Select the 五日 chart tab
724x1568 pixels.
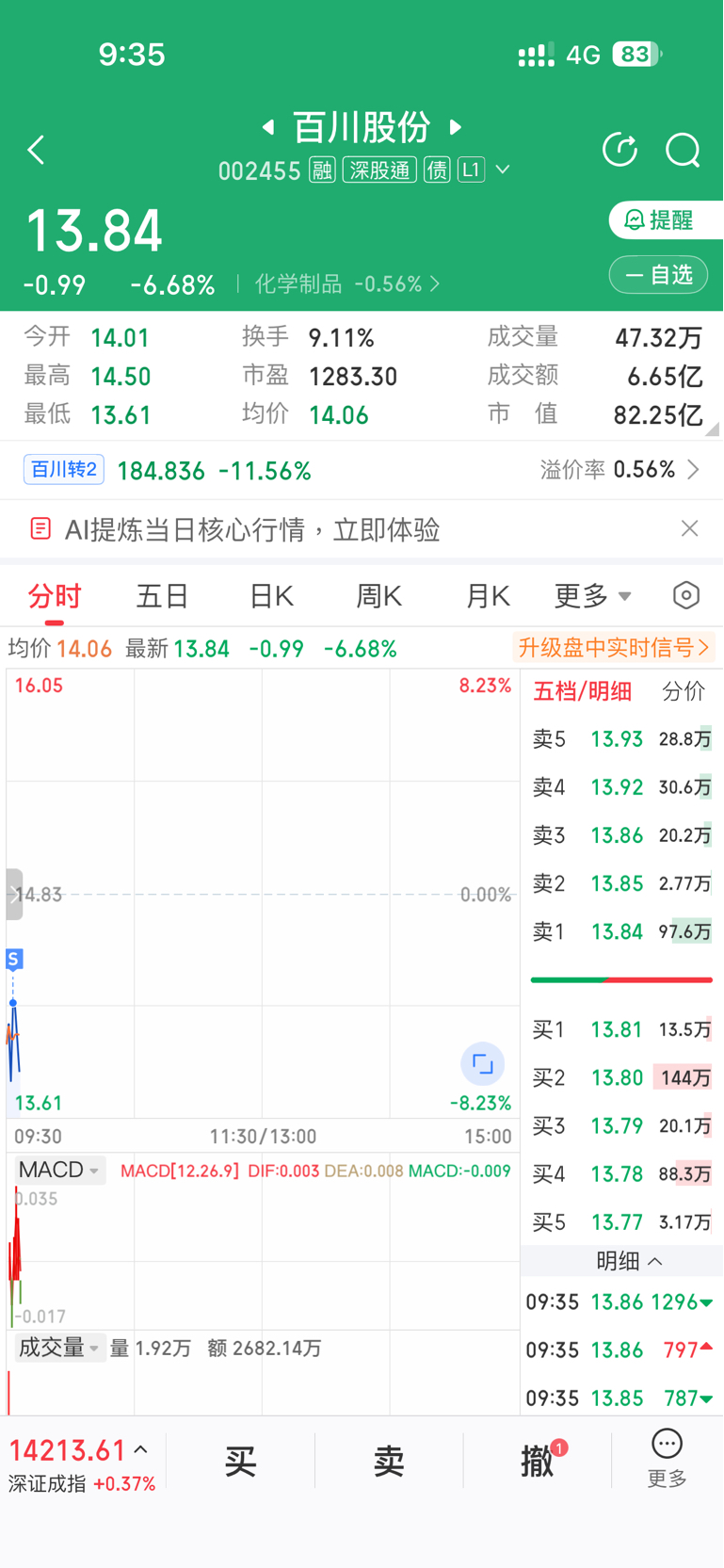point(163,596)
